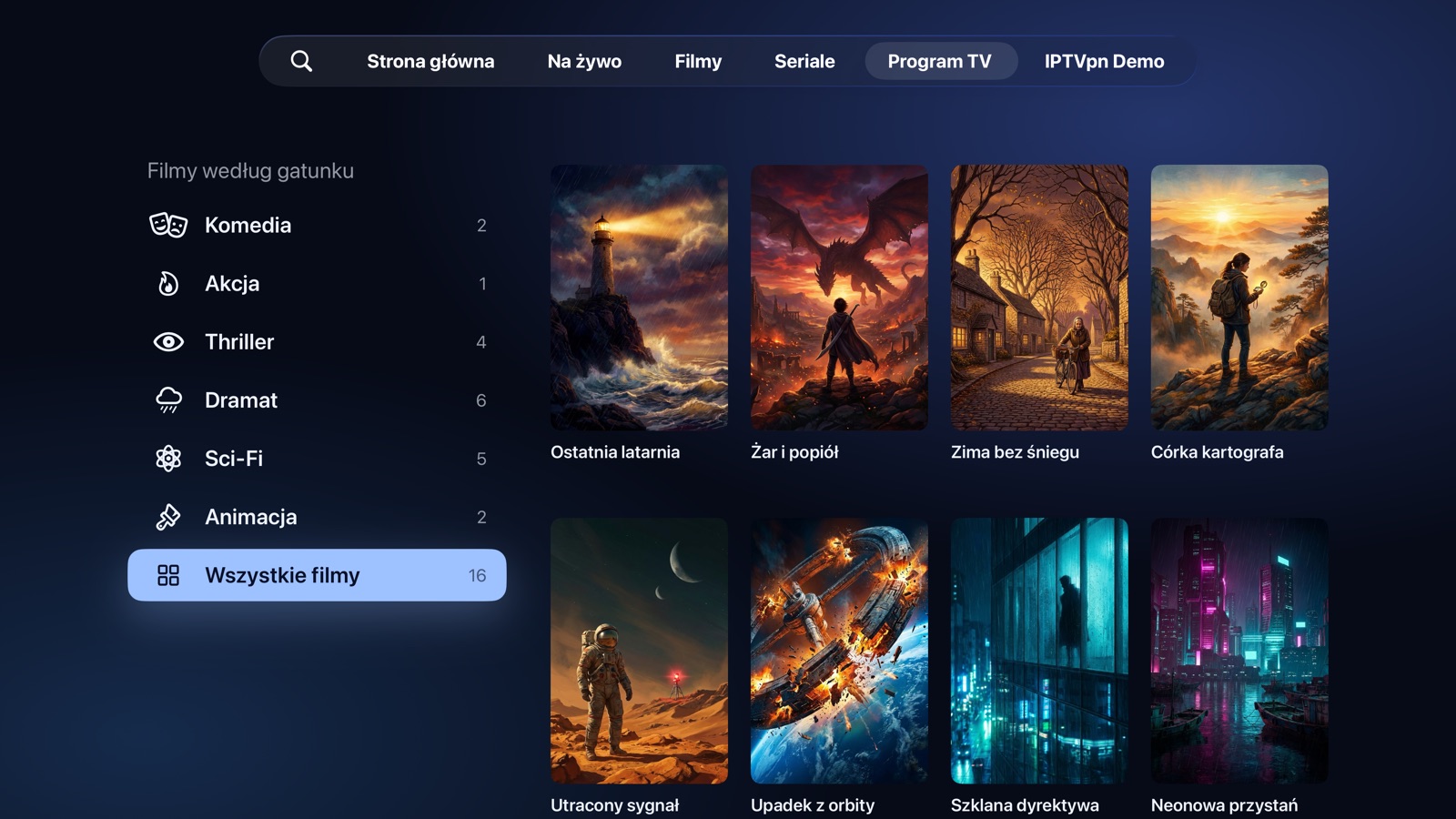Click the Utracony sygnał title text
1456x819 pixels.
[x=614, y=805]
